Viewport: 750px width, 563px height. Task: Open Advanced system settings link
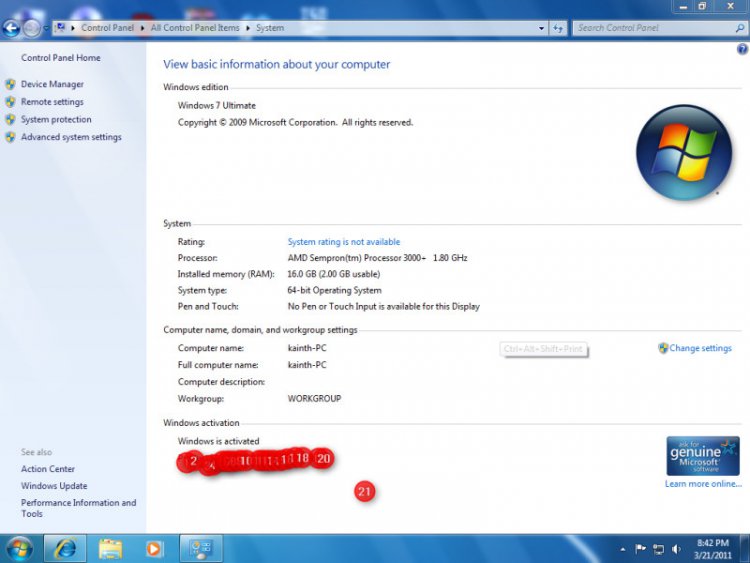click(71, 137)
